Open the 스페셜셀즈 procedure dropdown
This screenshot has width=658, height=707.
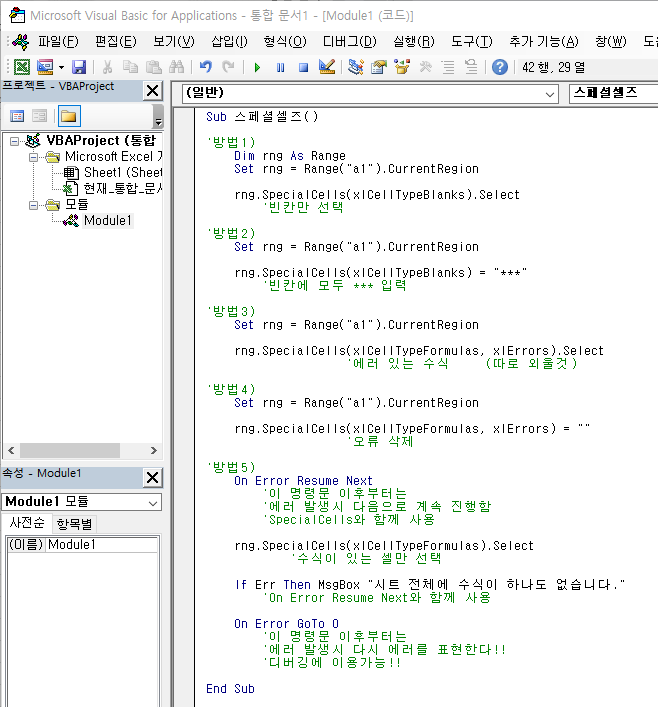point(613,94)
